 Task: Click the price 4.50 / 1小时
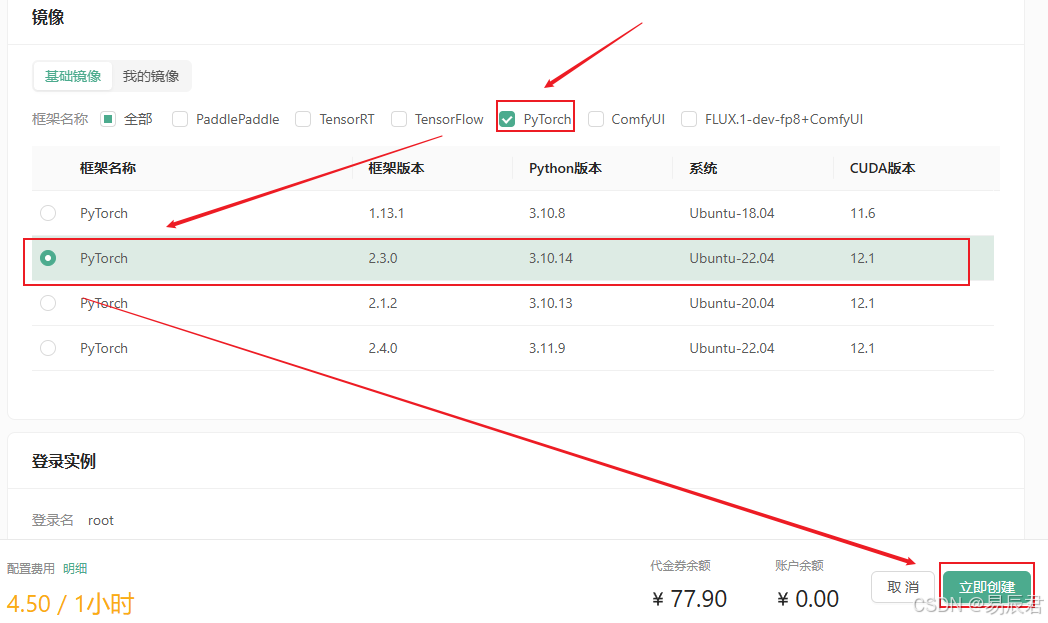(x=70, y=604)
